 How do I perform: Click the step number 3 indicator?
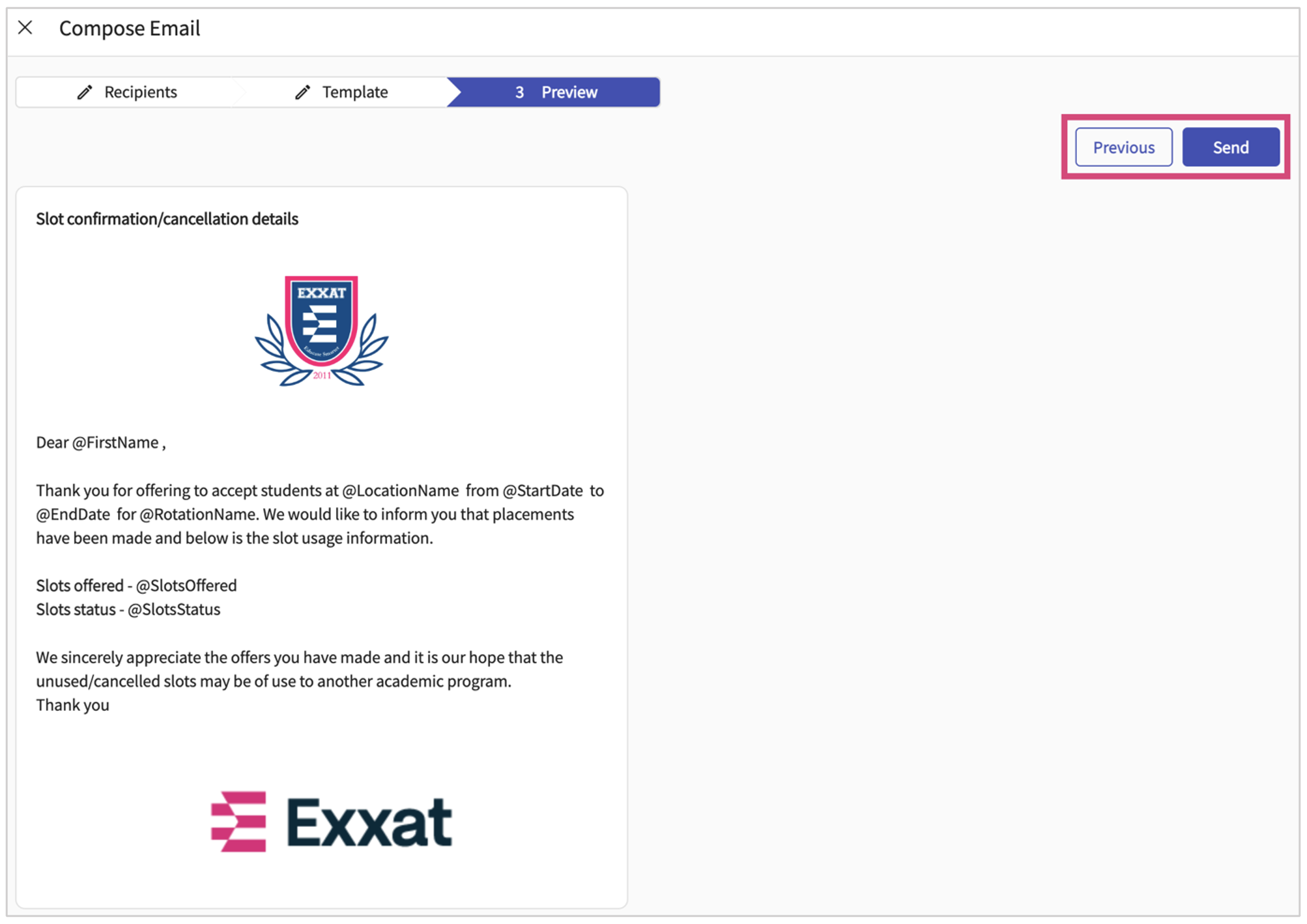(x=519, y=93)
